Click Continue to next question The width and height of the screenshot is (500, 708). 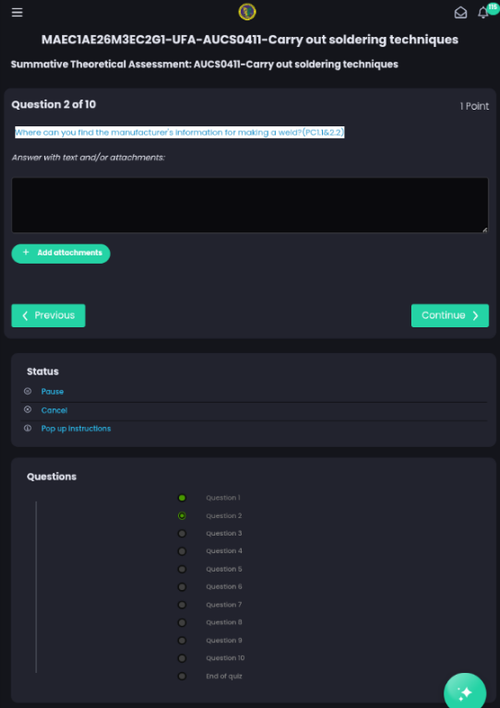(x=450, y=315)
